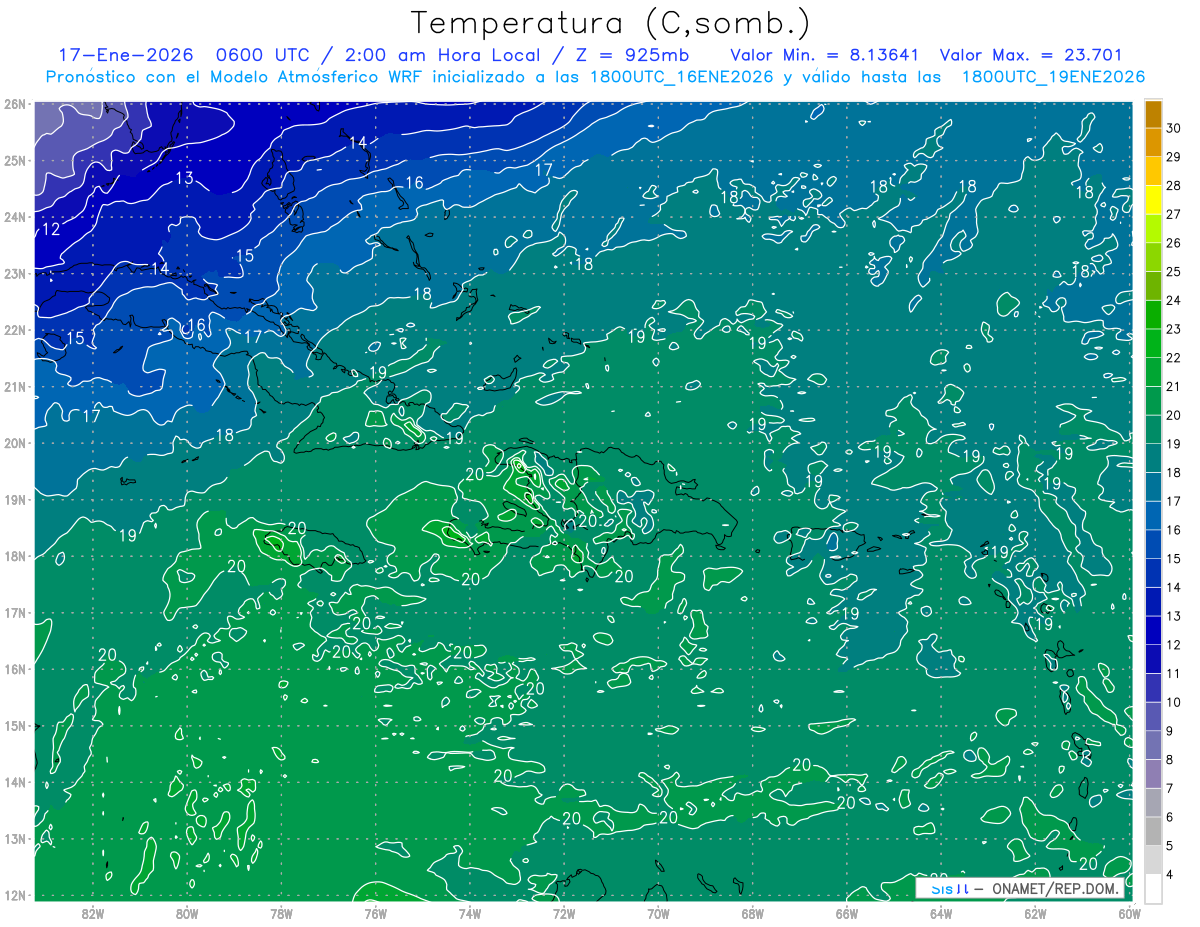The image size is (1200, 927).
Task: Click the '14N' latitude axis label
Action: [15, 782]
